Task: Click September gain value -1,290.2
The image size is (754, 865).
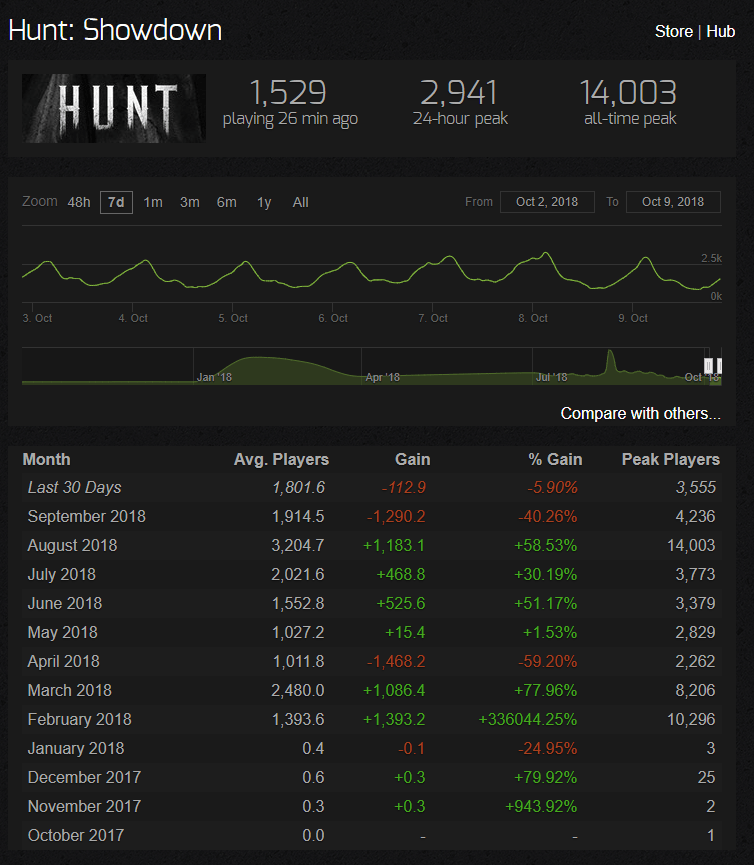Action: pos(396,516)
